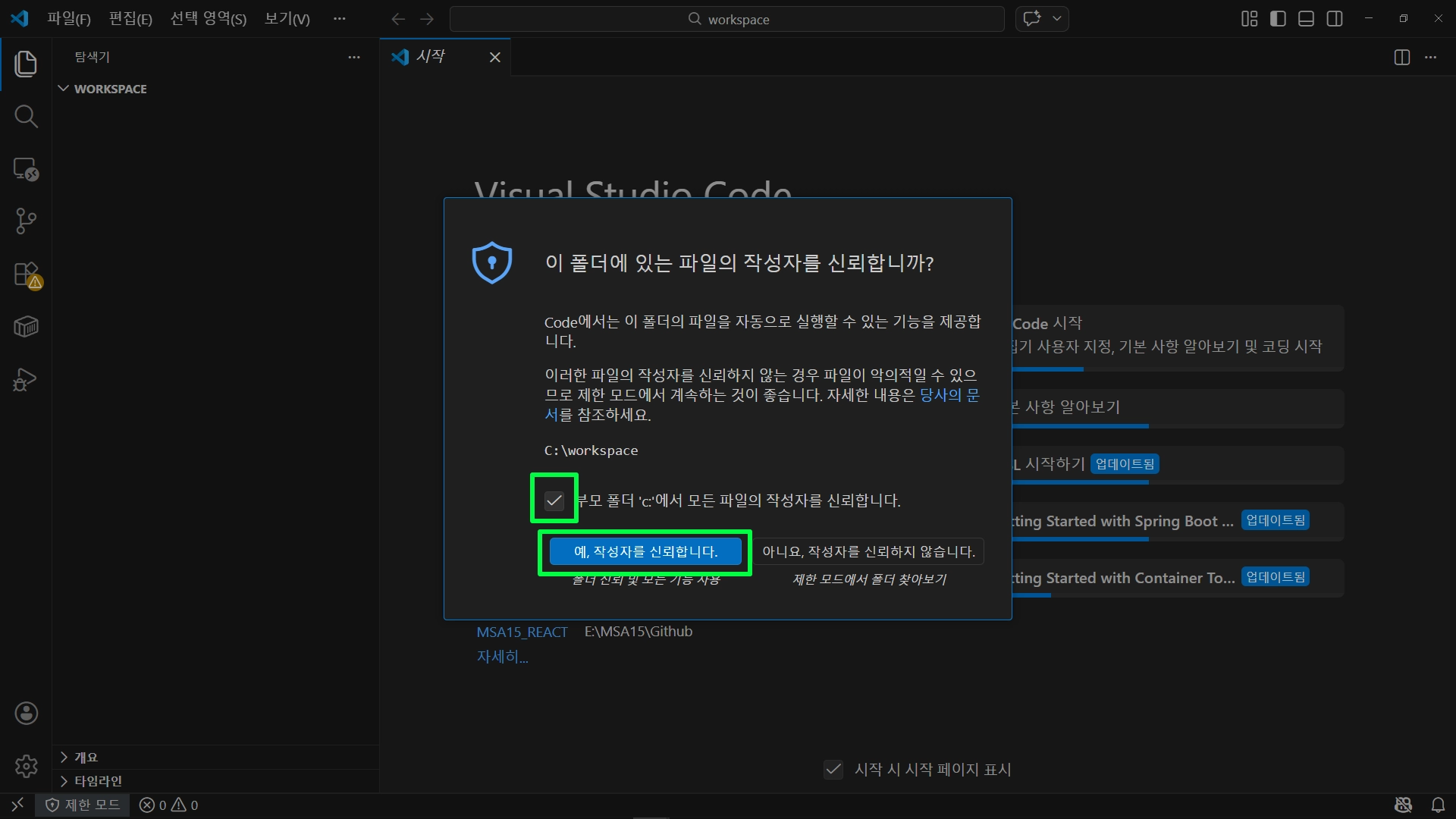This screenshot has width=1456, height=819.
Task: Open the 파일(F) menu
Action: click(x=68, y=19)
